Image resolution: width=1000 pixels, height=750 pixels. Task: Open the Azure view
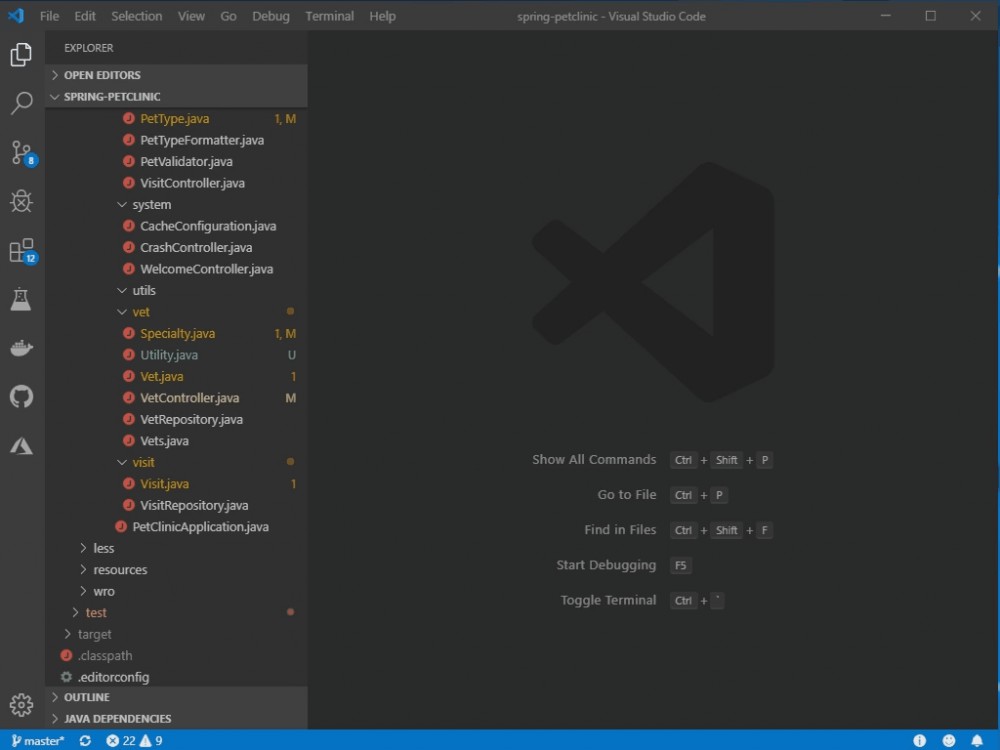[21, 446]
